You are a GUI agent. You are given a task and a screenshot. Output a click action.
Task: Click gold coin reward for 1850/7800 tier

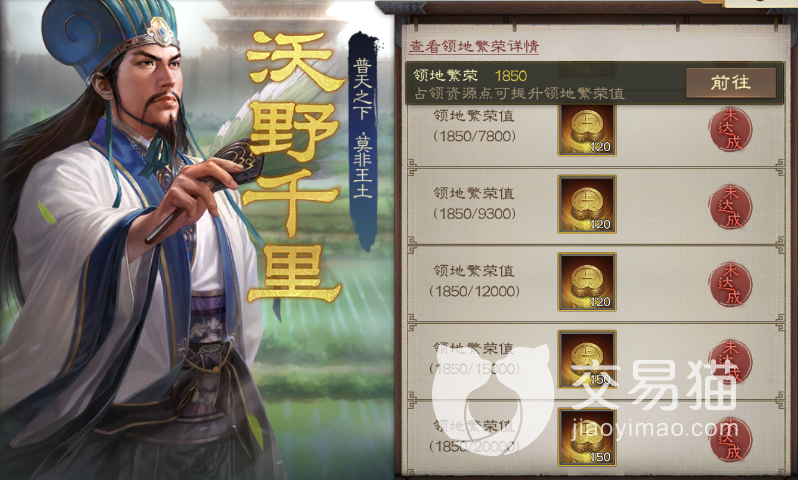click(x=587, y=130)
